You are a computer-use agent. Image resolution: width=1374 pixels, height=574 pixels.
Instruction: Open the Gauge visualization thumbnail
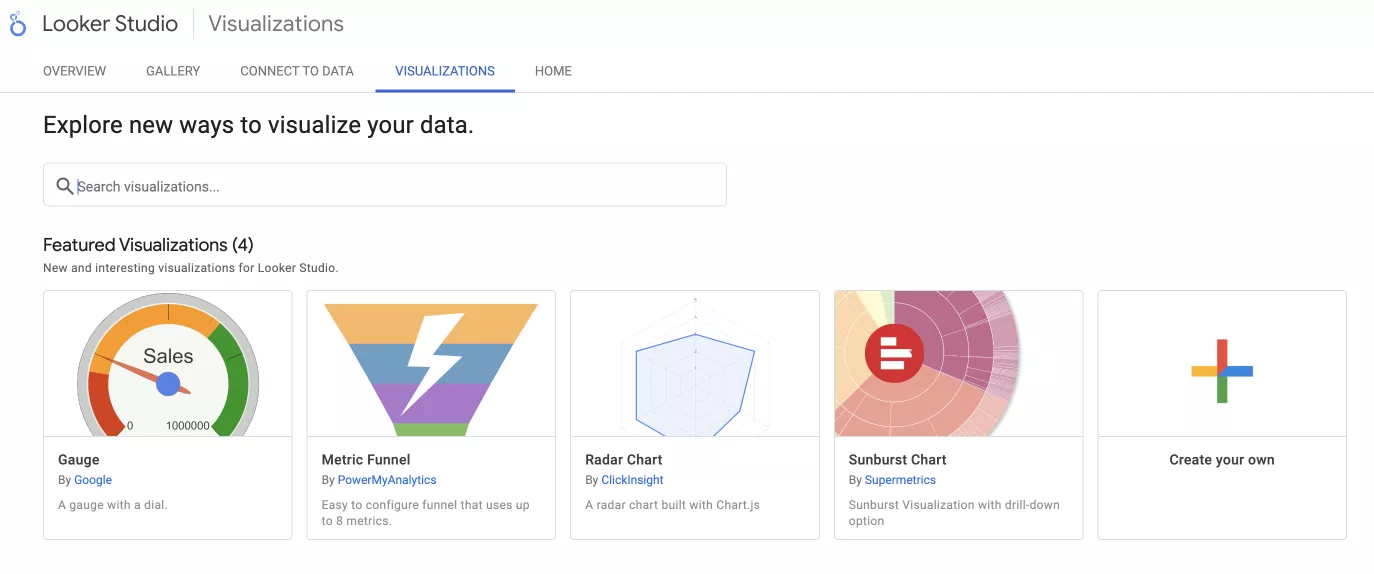click(168, 364)
